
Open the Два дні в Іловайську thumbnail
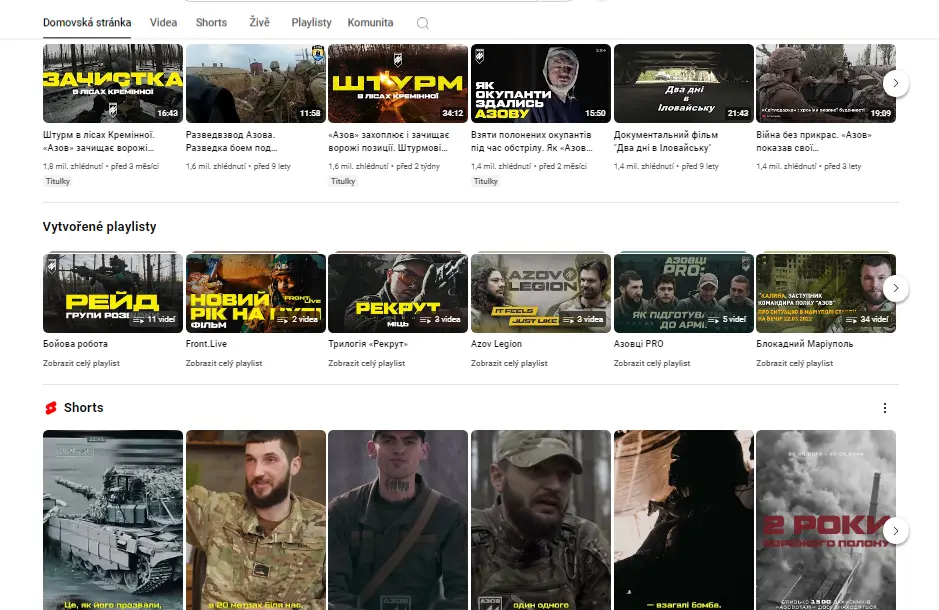[684, 83]
